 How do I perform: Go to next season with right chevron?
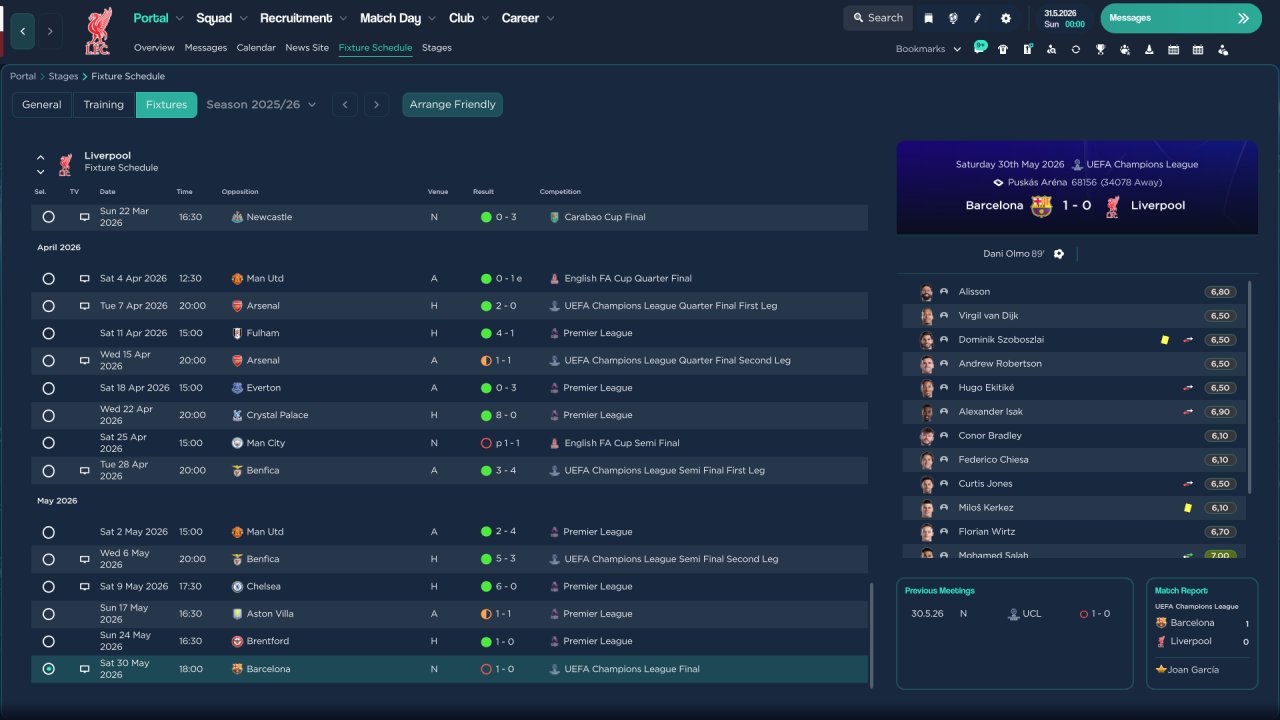pyautogui.click(x=376, y=105)
